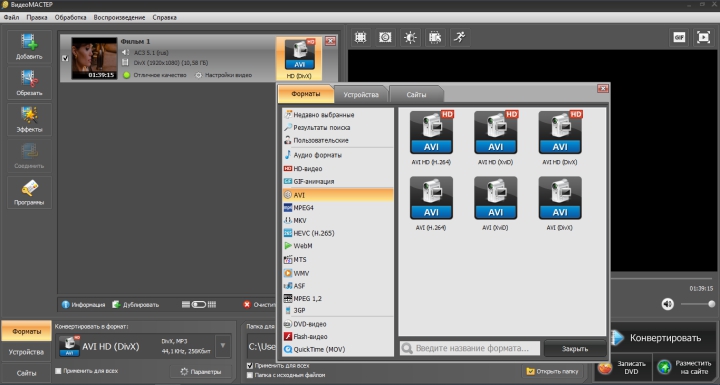Screen dimensions: 720x385
Task: Select the AVI (DivX) format icon
Action: click(560, 198)
